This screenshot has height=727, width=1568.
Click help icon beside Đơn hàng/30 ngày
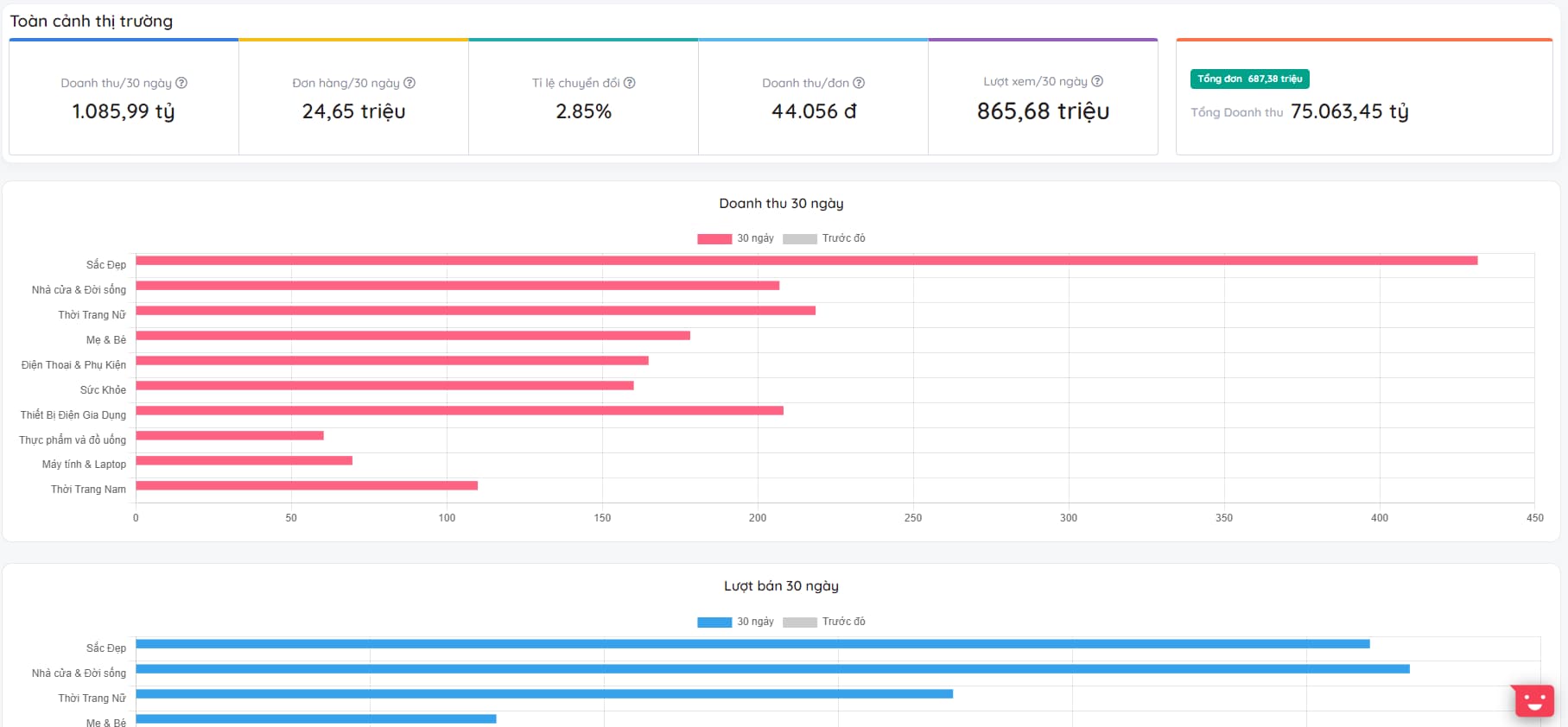point(409,83)
